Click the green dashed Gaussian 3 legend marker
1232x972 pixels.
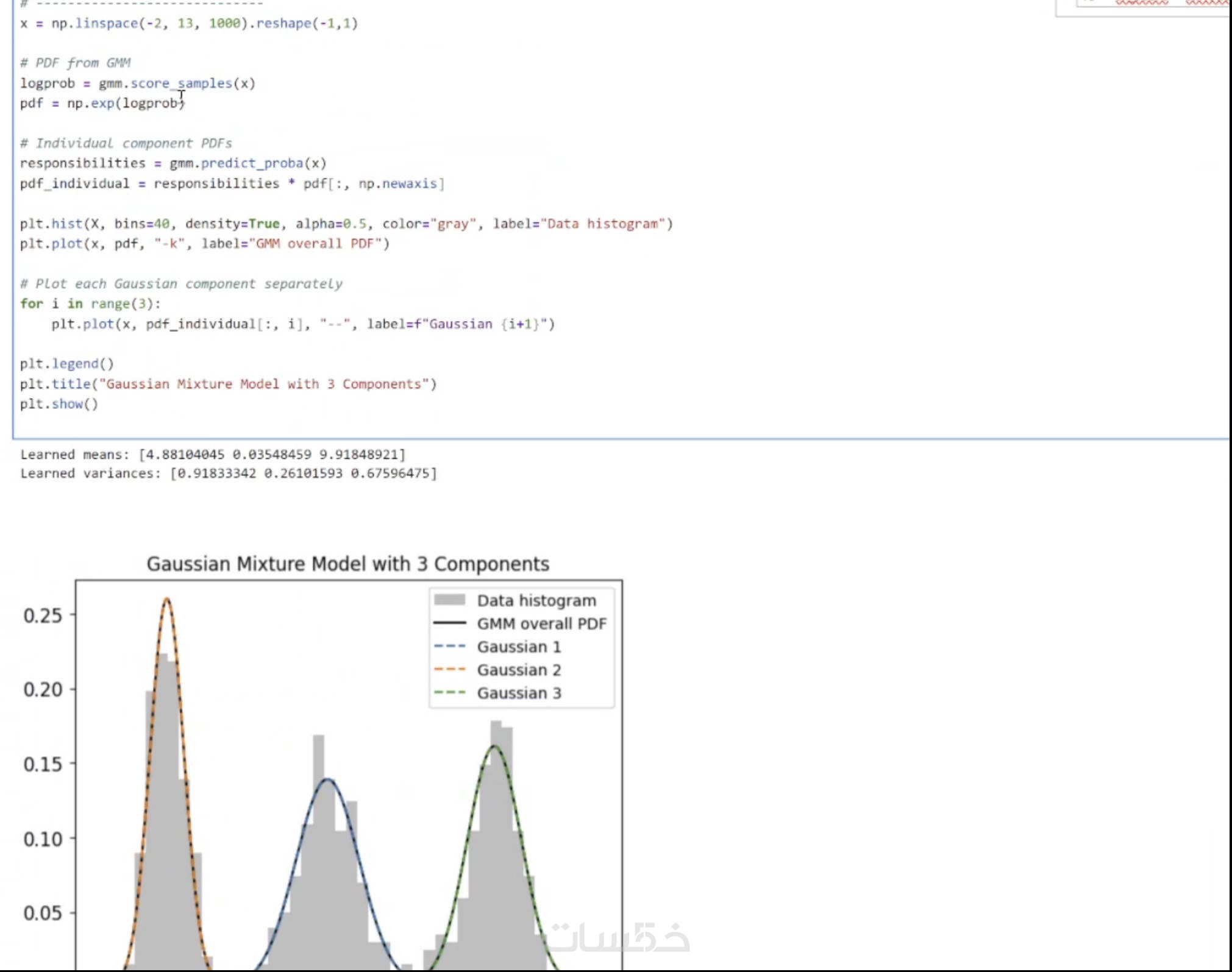pyautogui.click(x=449, y=693)
